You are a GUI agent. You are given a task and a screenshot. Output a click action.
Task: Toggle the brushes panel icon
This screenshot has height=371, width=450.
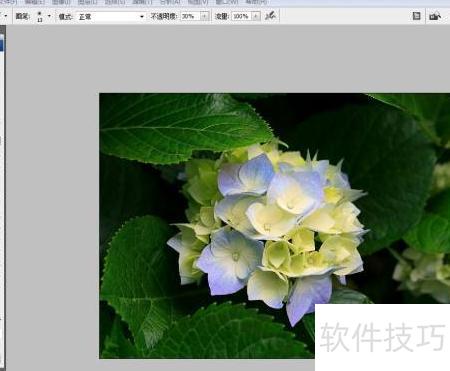pos(416,16)
